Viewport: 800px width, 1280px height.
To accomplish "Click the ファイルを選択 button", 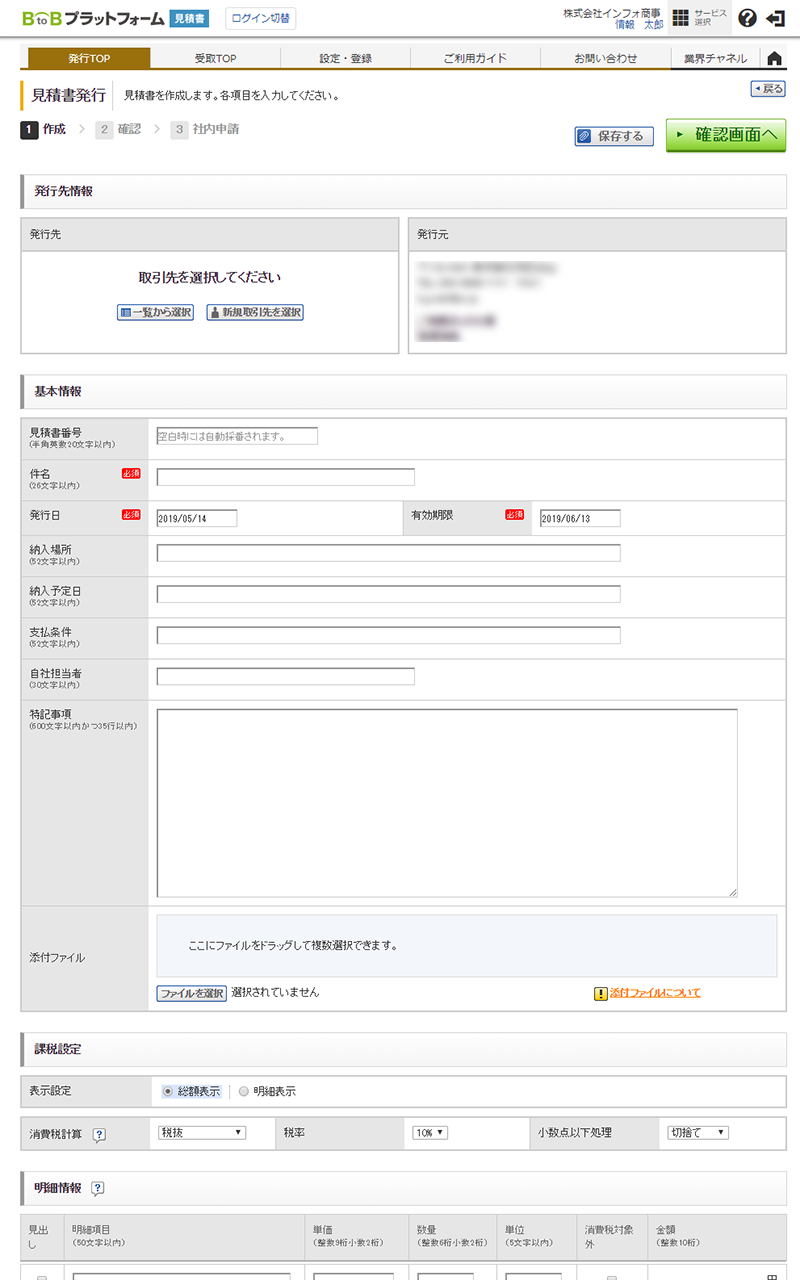I will click(x=192, y=993).
